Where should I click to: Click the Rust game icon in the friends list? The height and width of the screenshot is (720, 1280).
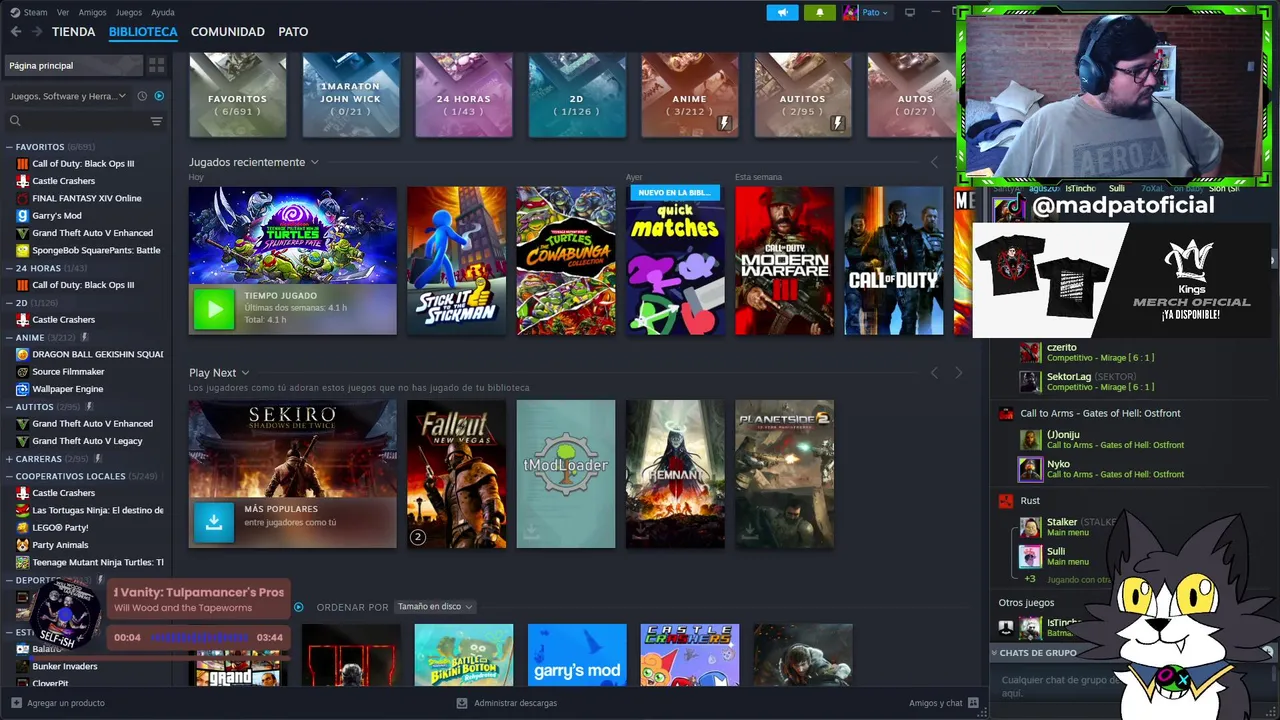1006,501
